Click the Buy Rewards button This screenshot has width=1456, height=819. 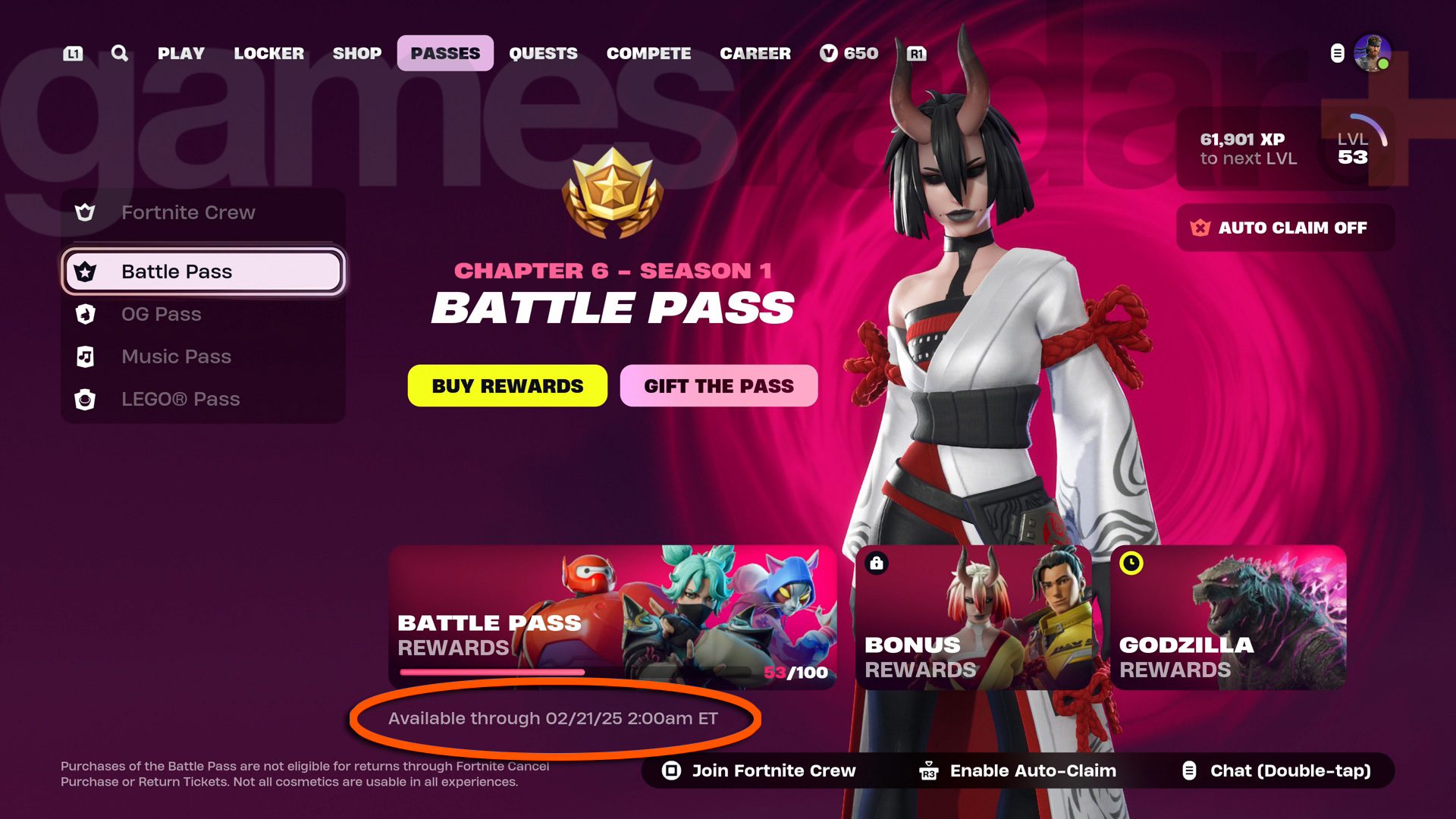click(x=507, y=386)
